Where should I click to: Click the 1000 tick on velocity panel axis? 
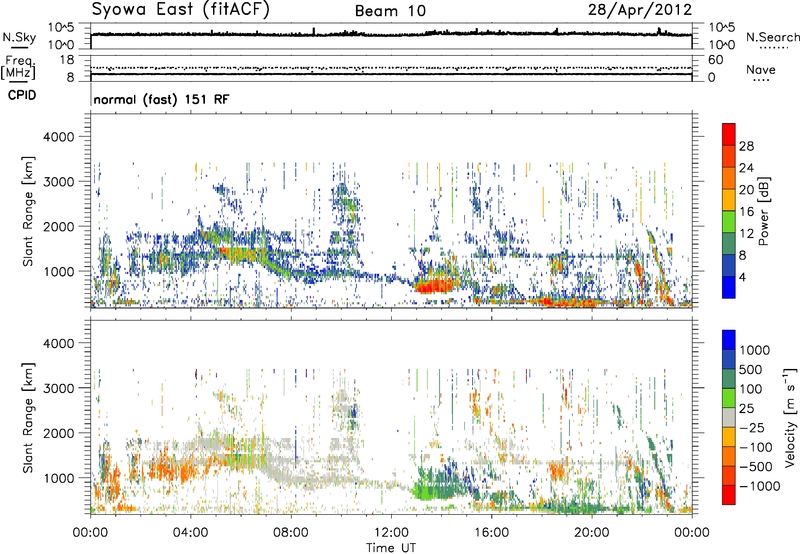click(x=58, y=478)
